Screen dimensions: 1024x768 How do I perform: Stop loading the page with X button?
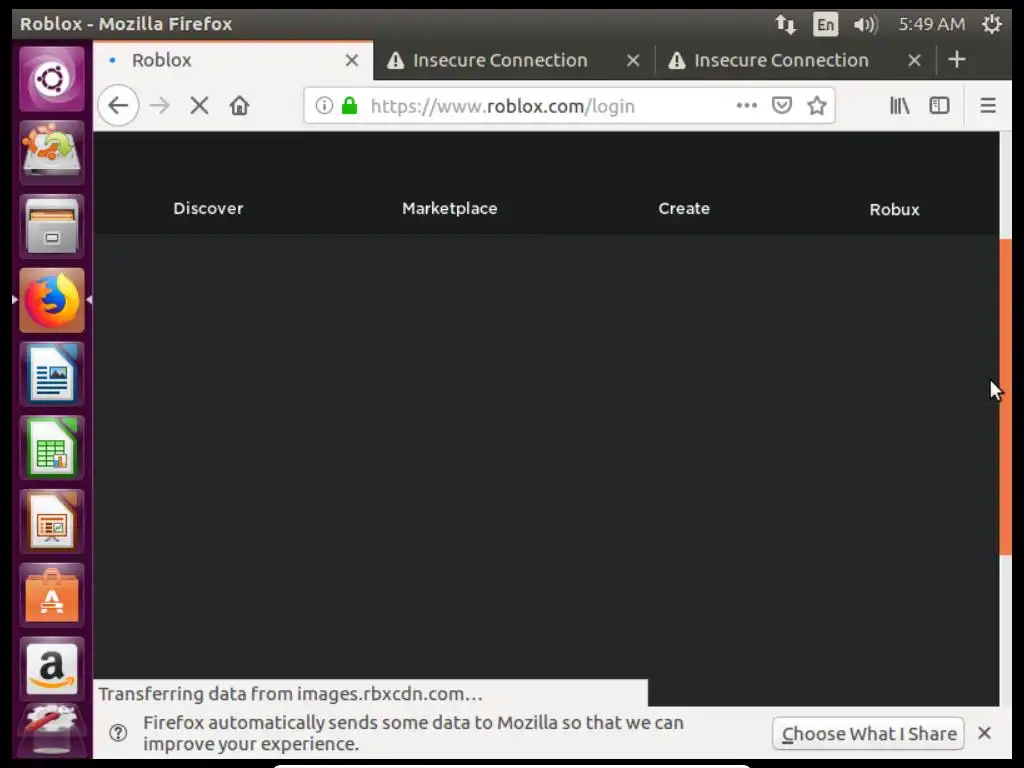click(x=199, y=105)
